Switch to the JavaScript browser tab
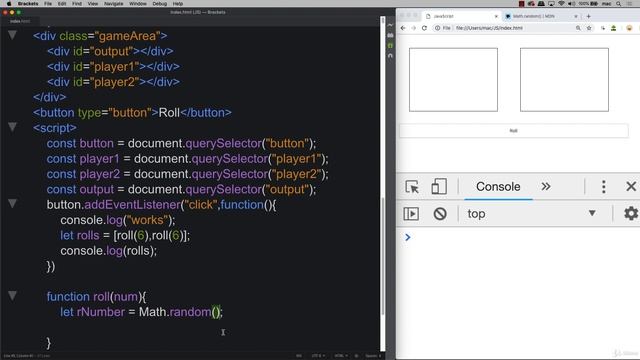 coord(460,16)
